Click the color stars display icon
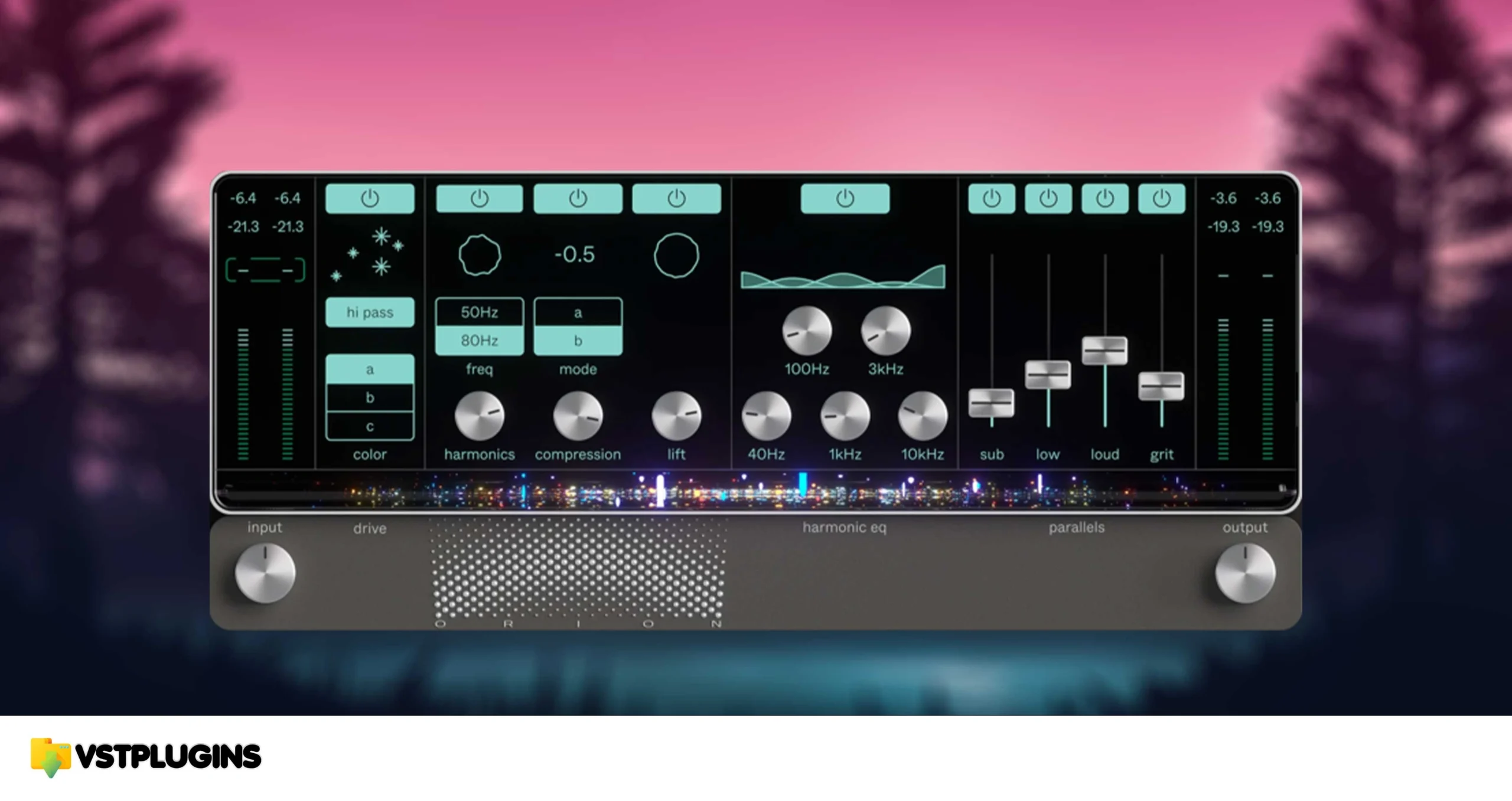Screen dimensions: 1512x801 367,254
